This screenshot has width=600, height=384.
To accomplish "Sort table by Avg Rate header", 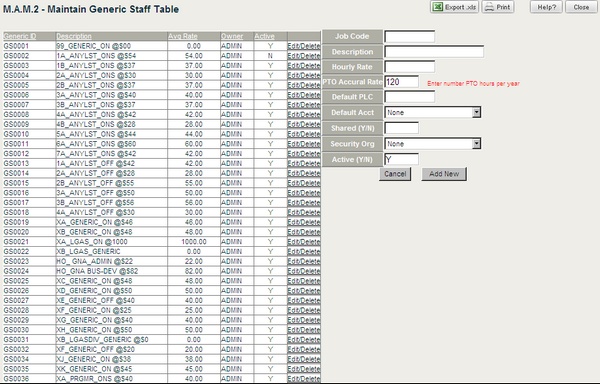I will point(183,36).
